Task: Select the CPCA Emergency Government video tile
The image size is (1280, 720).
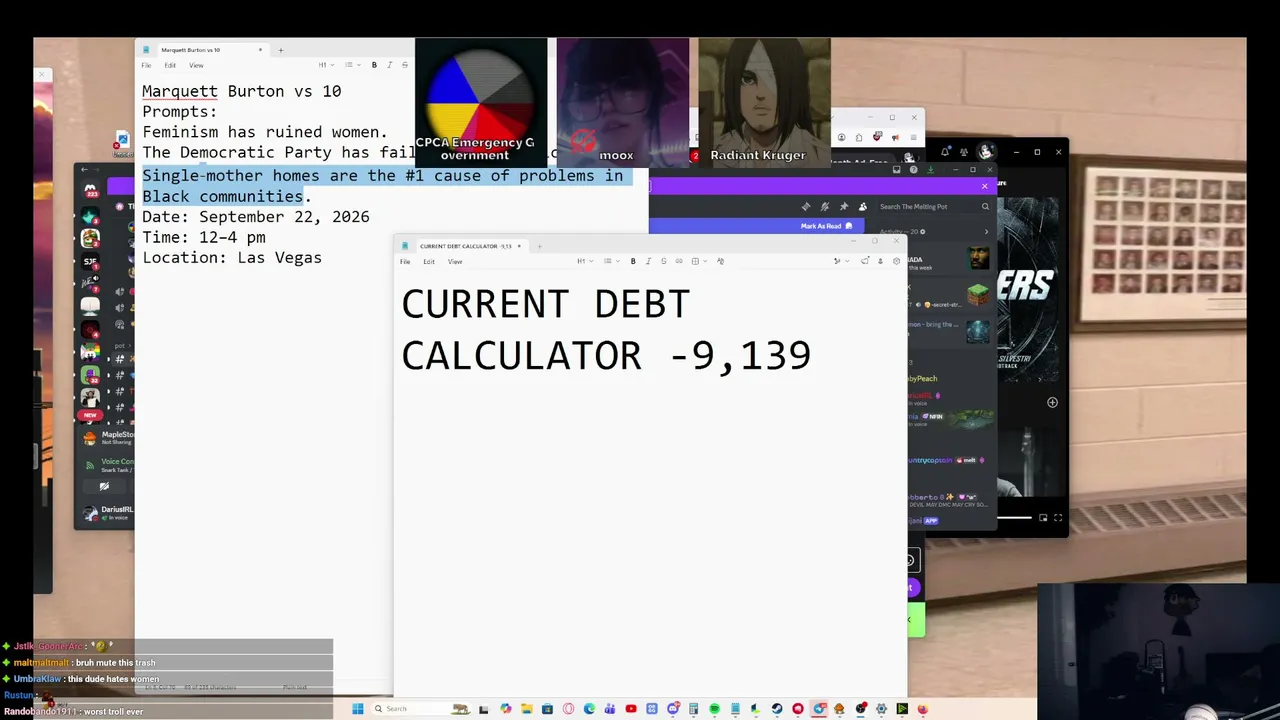Action: pos(481,102)
